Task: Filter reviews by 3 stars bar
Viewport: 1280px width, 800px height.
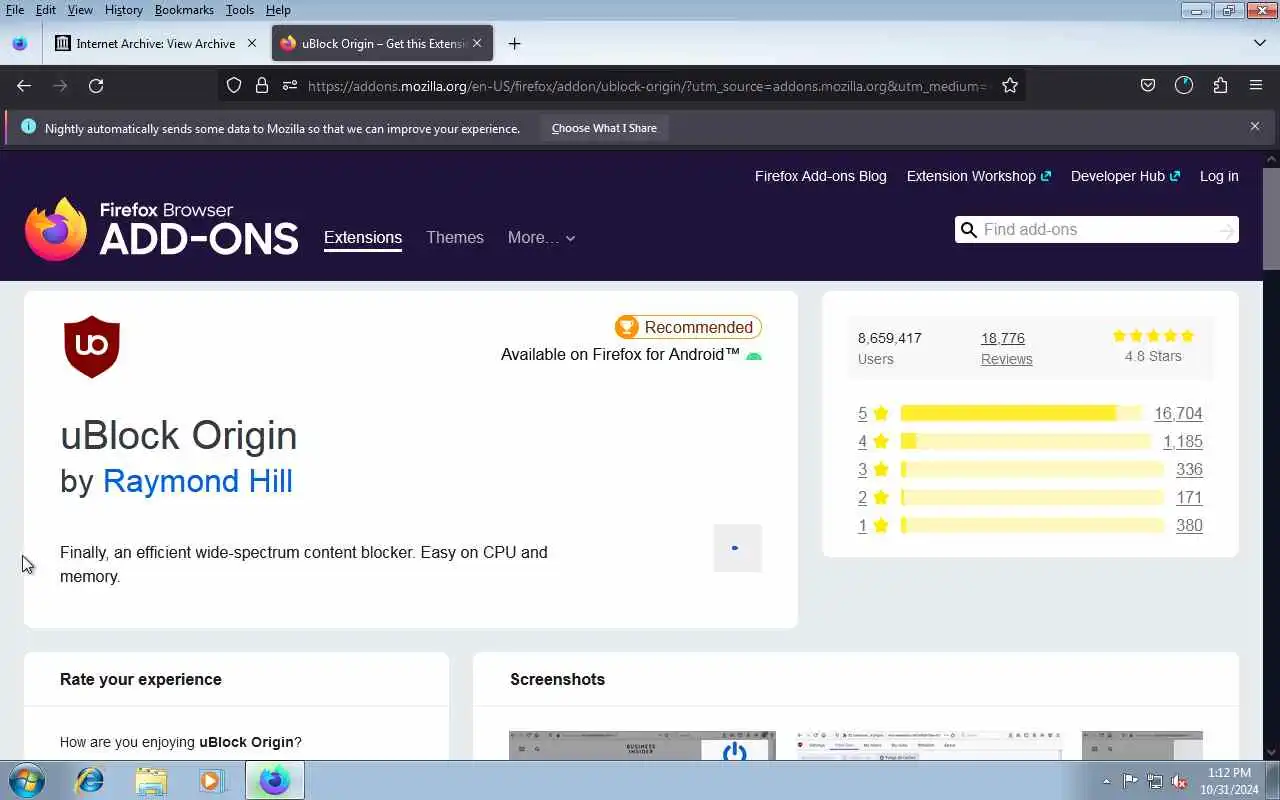Action: 1032,469
